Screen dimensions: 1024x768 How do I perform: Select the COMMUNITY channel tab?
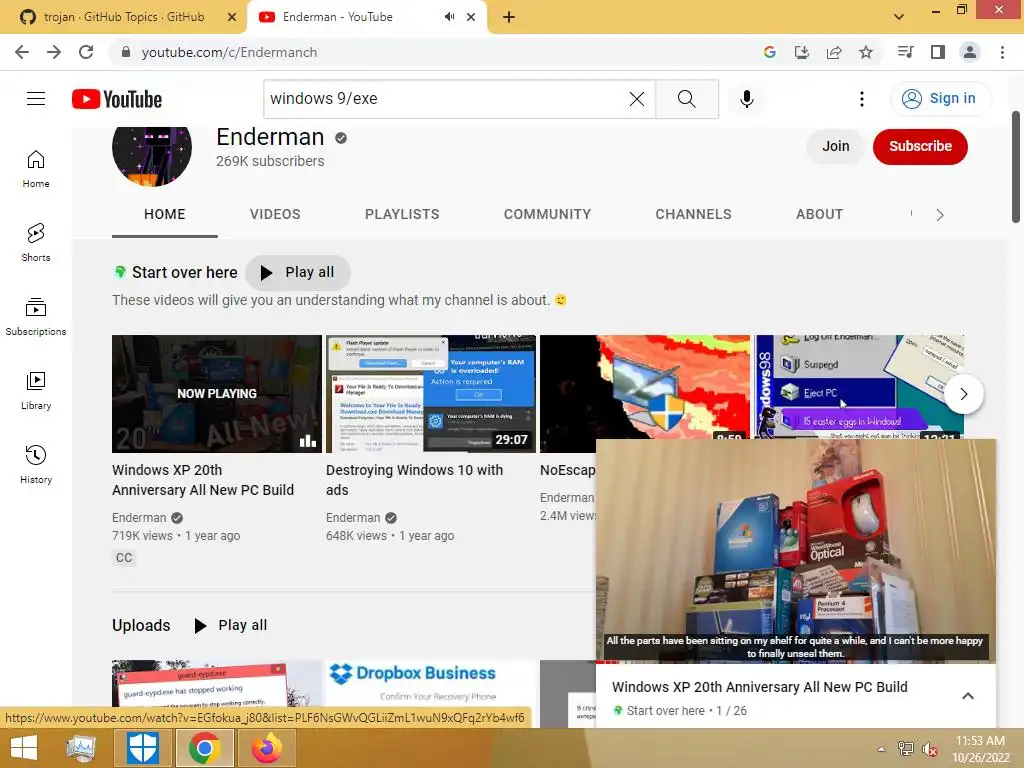547,214
